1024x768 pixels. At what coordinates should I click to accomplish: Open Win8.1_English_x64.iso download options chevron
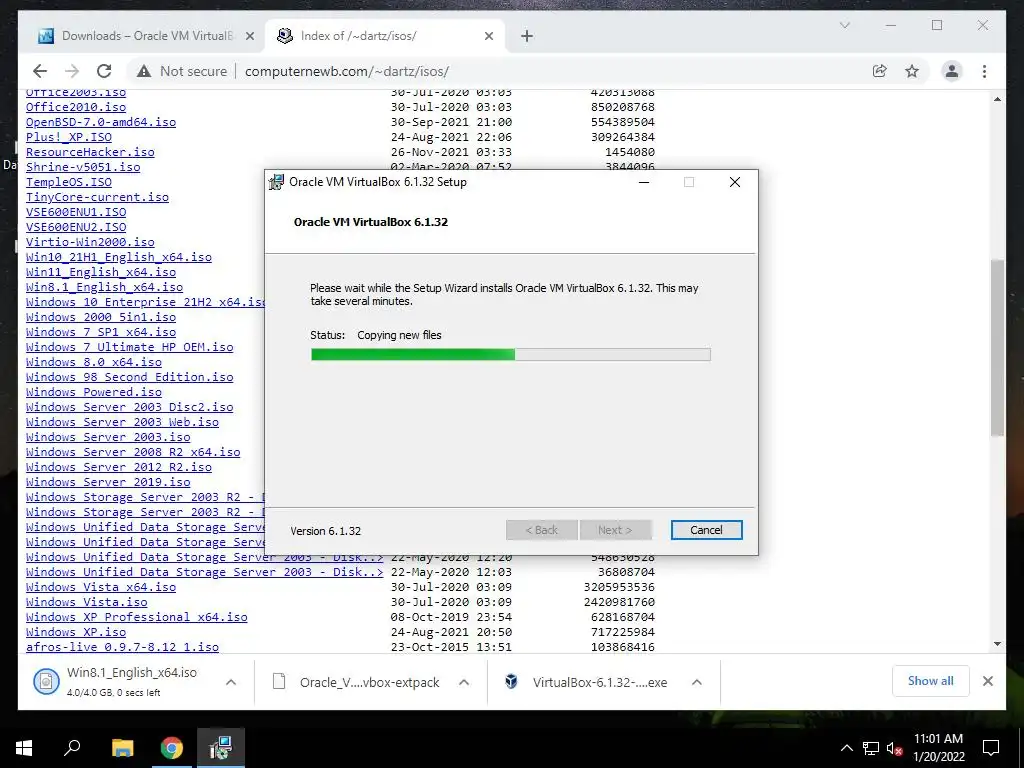(231, 682)
